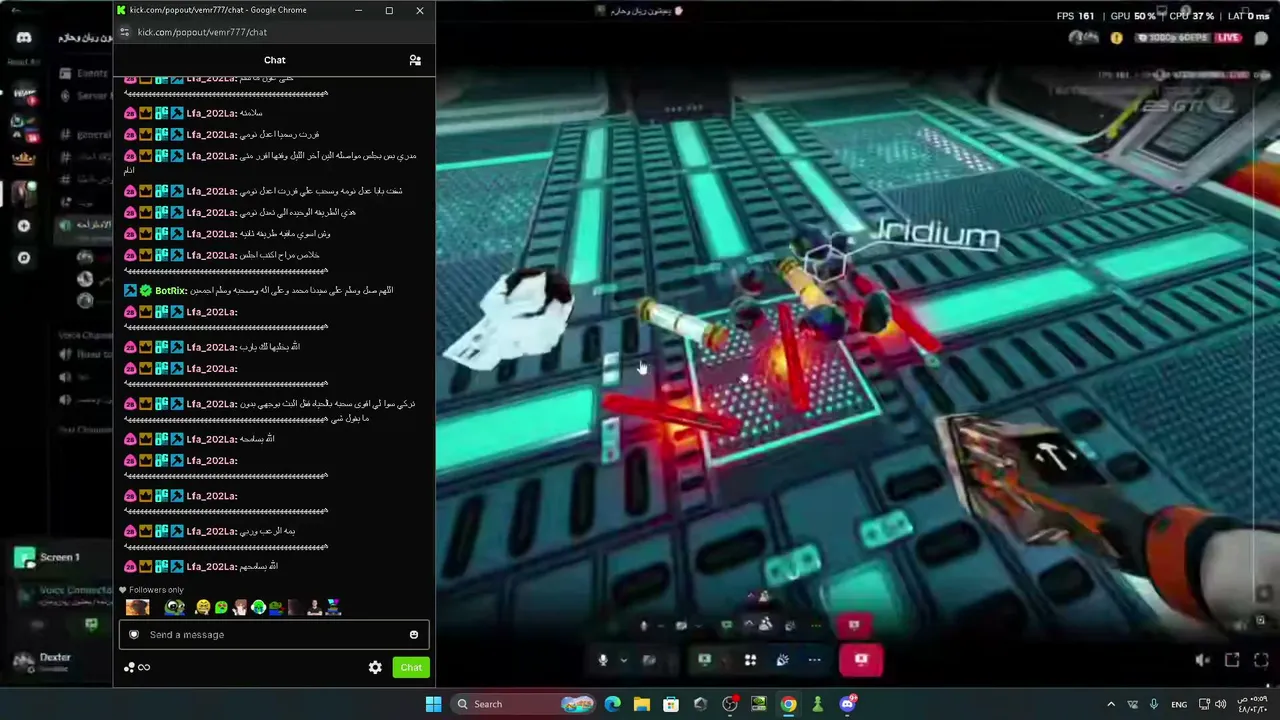
Task: Click the green chess pawn taskbar icon
Action: 817,704
